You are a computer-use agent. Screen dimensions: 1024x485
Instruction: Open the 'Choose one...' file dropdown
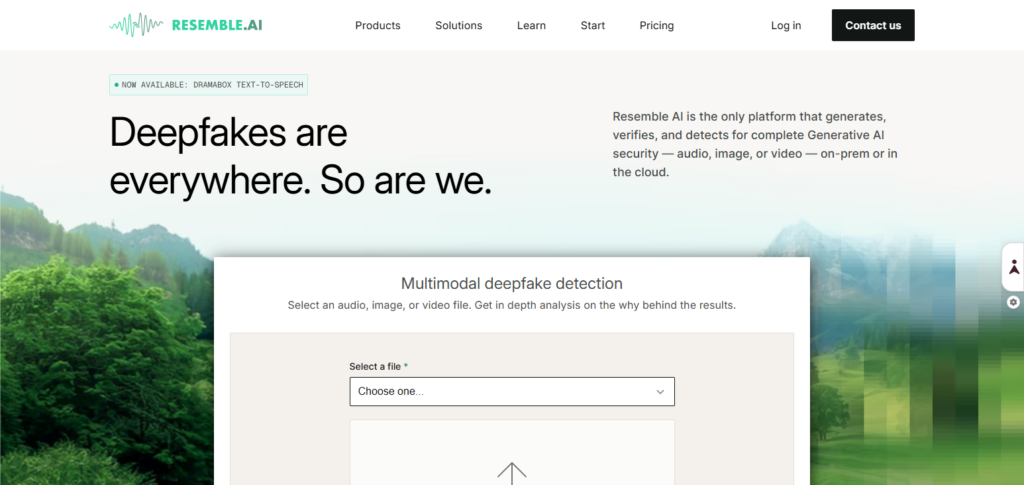512,392
